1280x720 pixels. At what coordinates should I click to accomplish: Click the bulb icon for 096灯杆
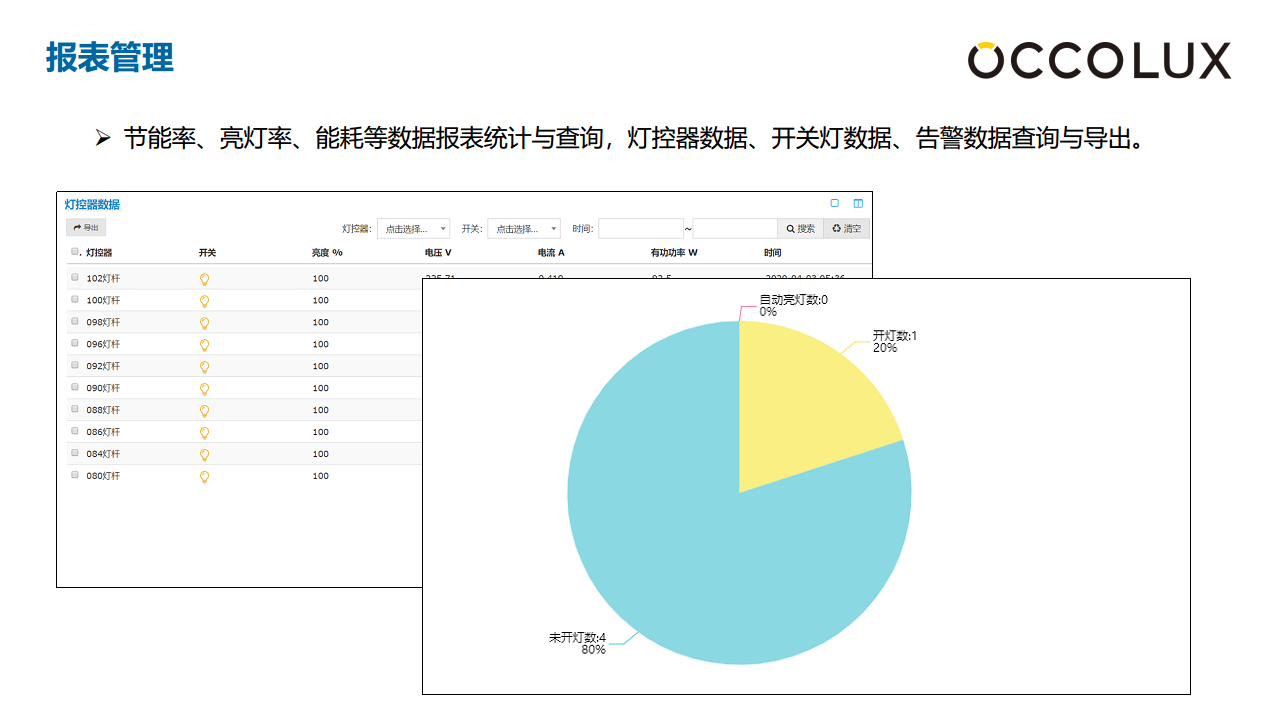click(205, 345)
